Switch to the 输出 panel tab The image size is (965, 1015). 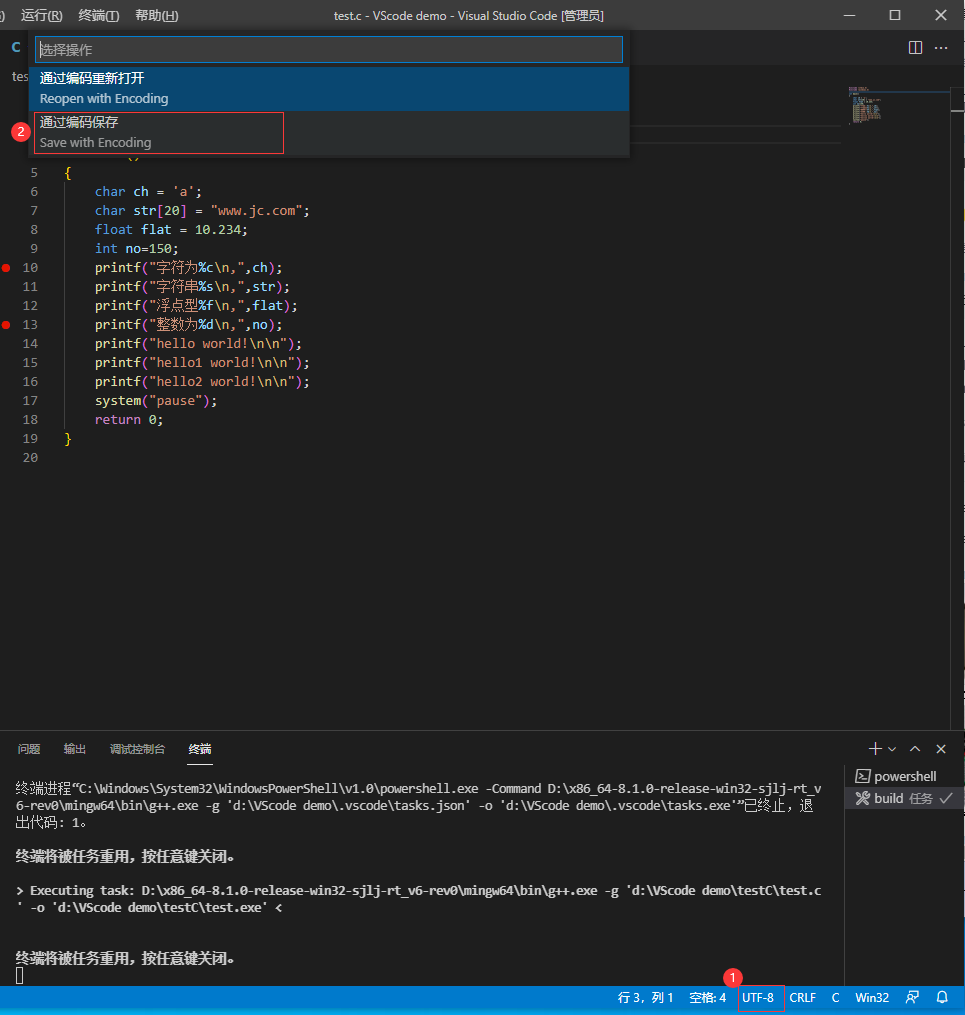[x=75, y=749]
